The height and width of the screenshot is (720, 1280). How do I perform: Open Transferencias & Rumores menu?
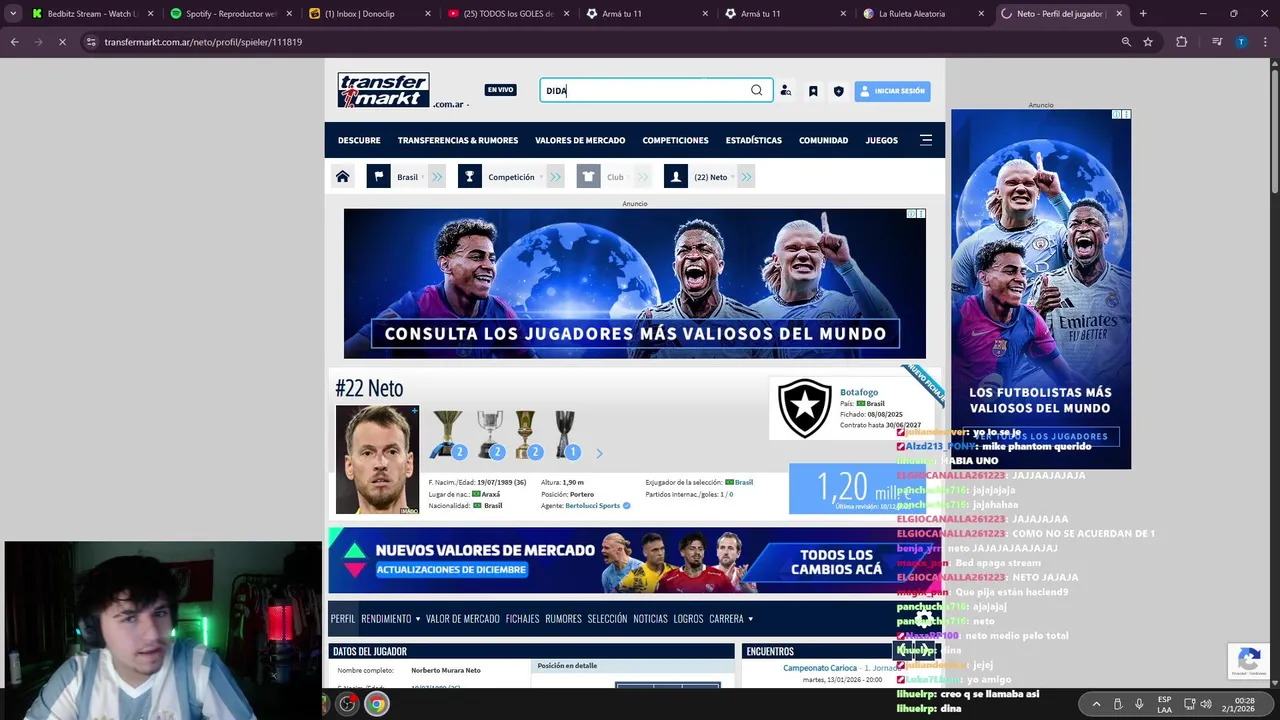point(458,140)
